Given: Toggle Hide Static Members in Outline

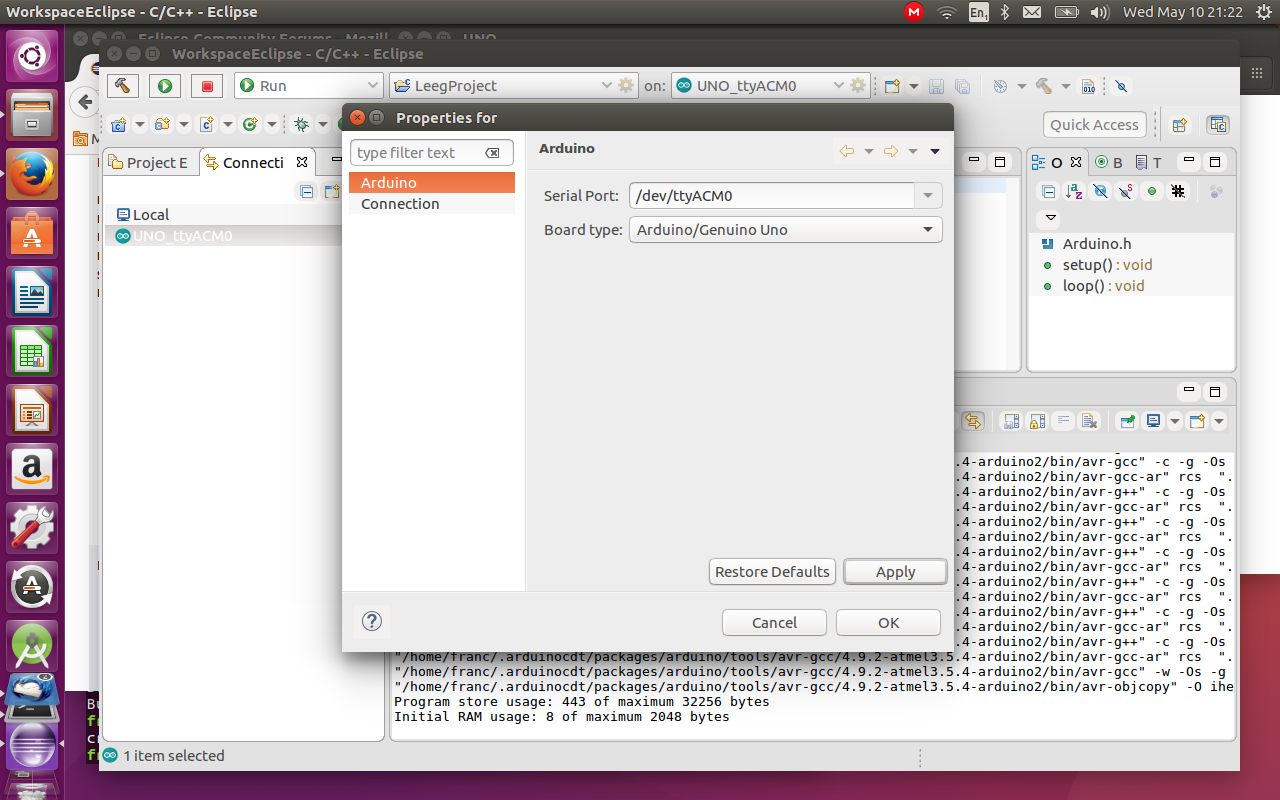Looking at the screenshot, I should (1126, 191).
